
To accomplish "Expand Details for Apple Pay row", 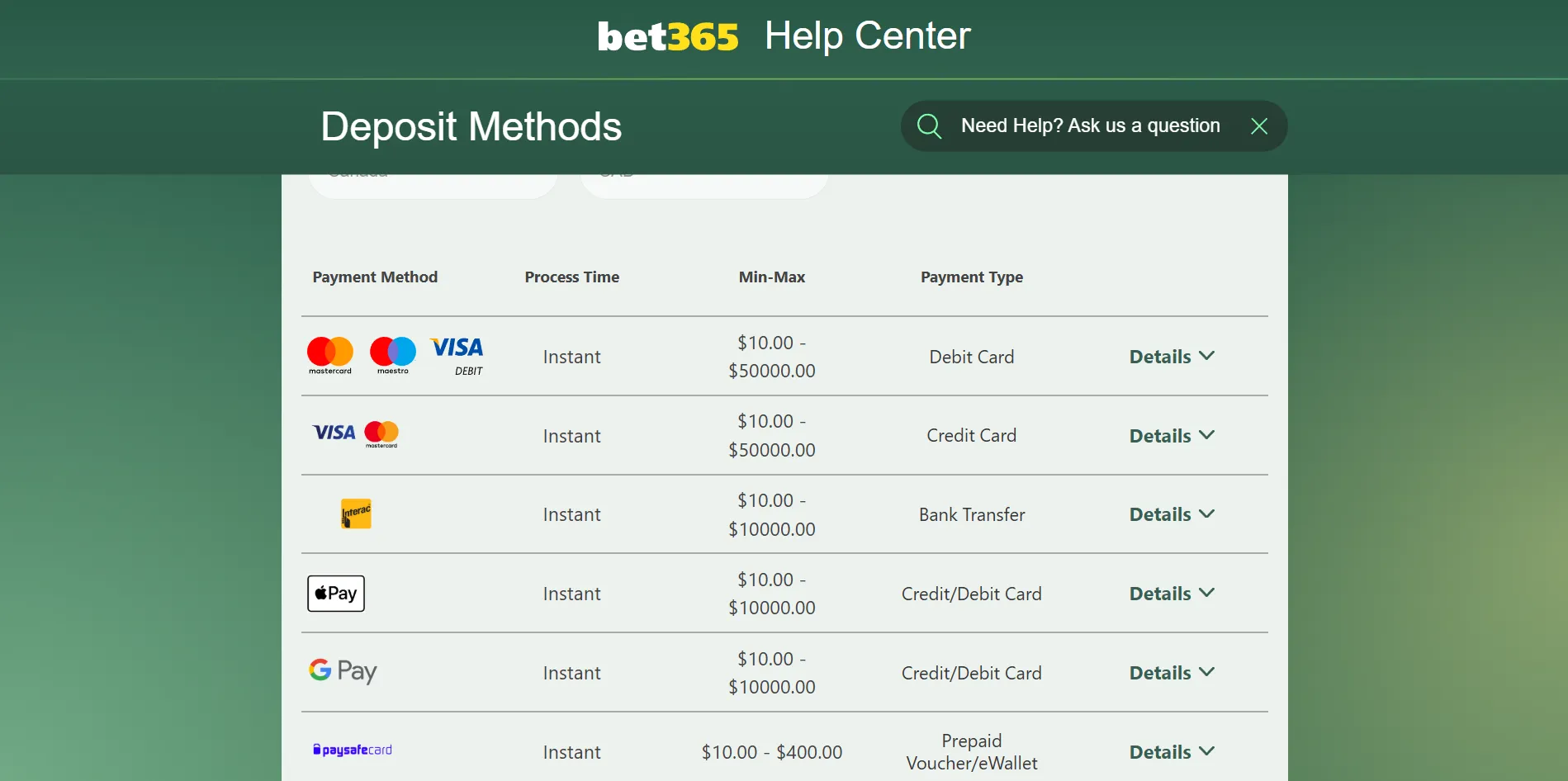I will pyautogui.click(x=1172, y=594).
